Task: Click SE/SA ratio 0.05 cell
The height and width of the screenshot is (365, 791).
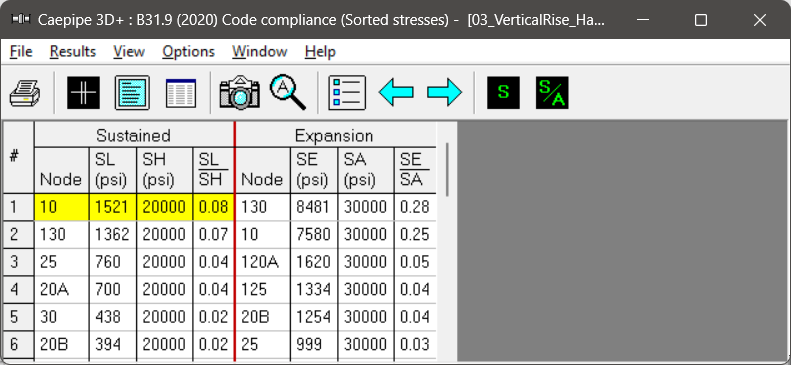Action: [415, 262]
